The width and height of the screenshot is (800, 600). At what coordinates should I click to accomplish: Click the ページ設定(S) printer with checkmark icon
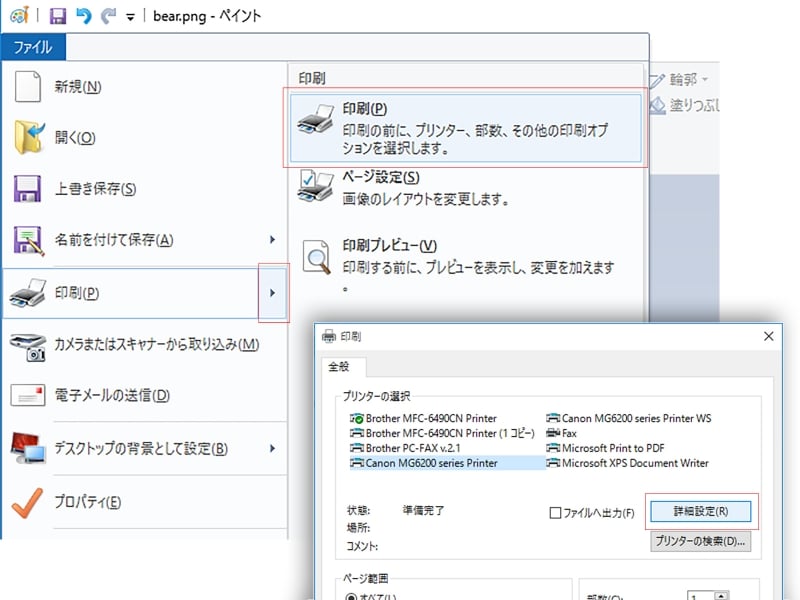(x=316, y=187)
